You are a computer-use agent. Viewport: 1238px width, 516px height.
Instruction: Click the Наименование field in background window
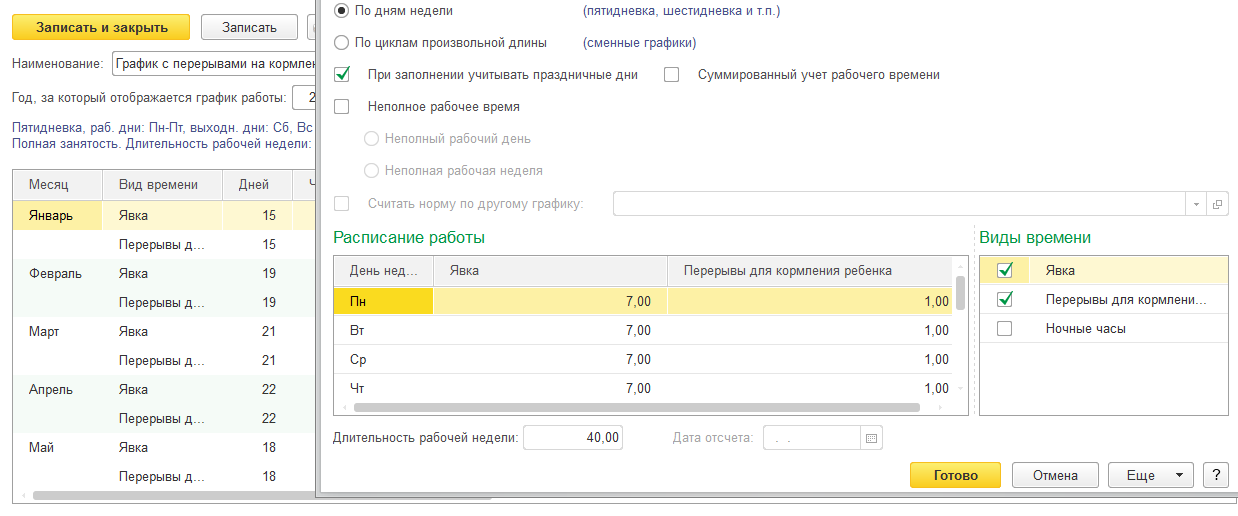tap(214, 64)
